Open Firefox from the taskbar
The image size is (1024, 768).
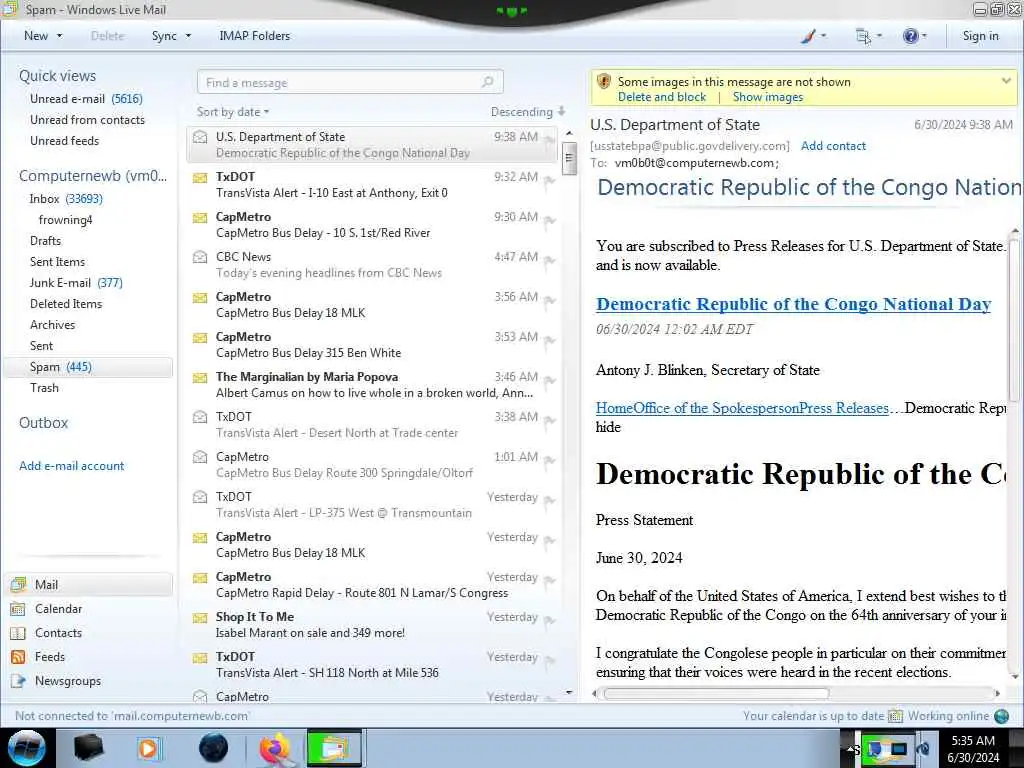(x=275, y=748)
